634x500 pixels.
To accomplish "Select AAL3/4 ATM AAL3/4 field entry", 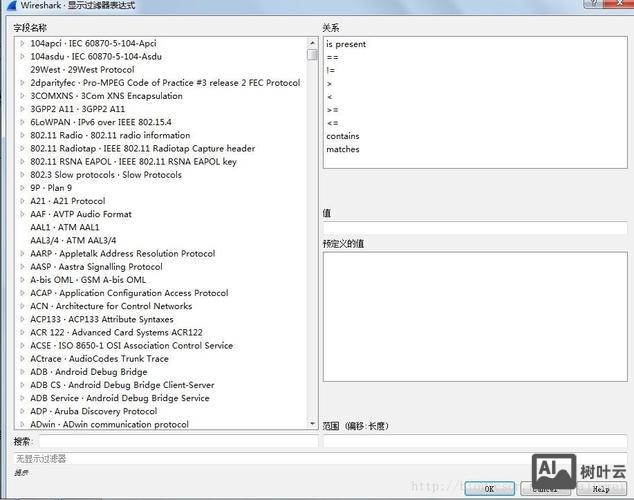I will tap(73, 241).
